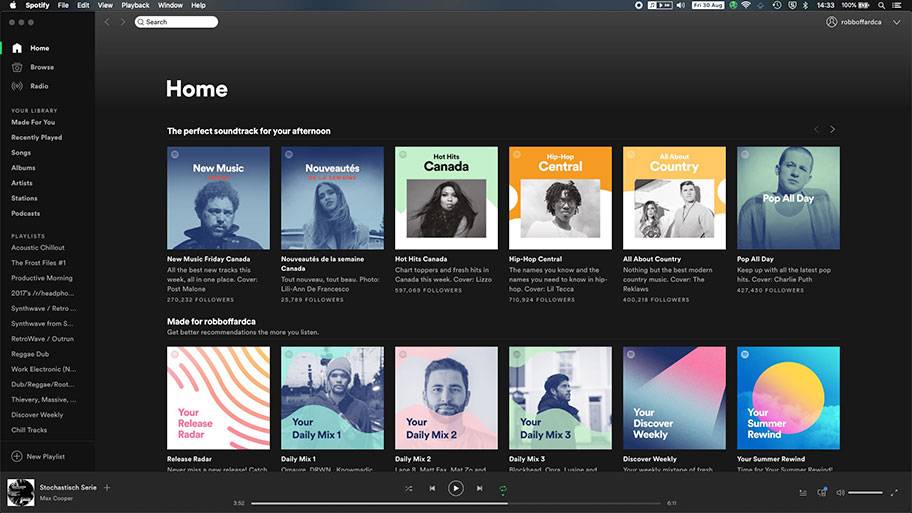The height and width of the screenshot is (513, 912).
Task: Click the Browse icon in the sidebar
Action: click(x=17, y=67)
